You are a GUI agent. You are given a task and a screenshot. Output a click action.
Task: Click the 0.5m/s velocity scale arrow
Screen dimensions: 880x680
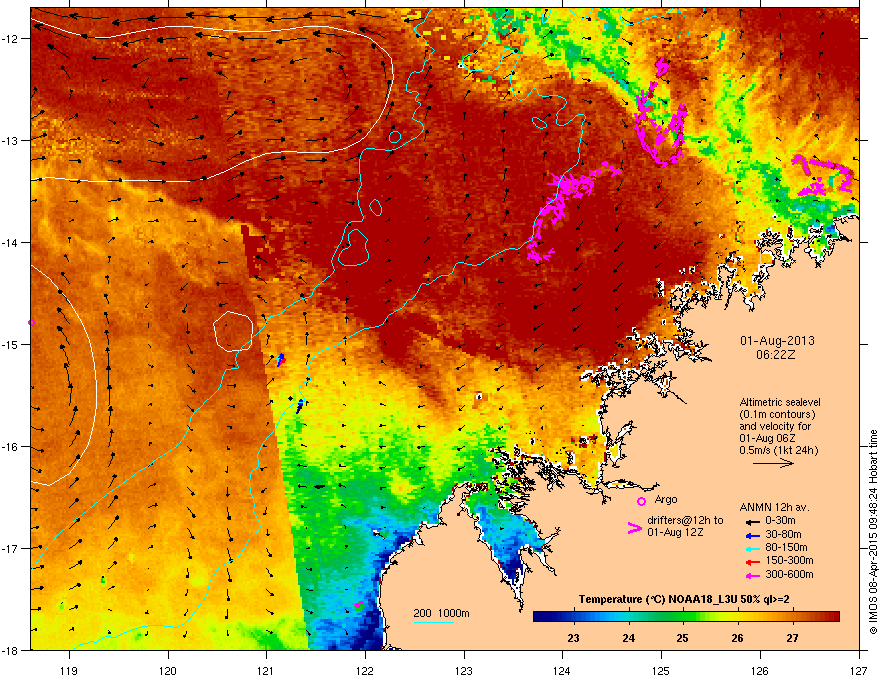(773, 463)
